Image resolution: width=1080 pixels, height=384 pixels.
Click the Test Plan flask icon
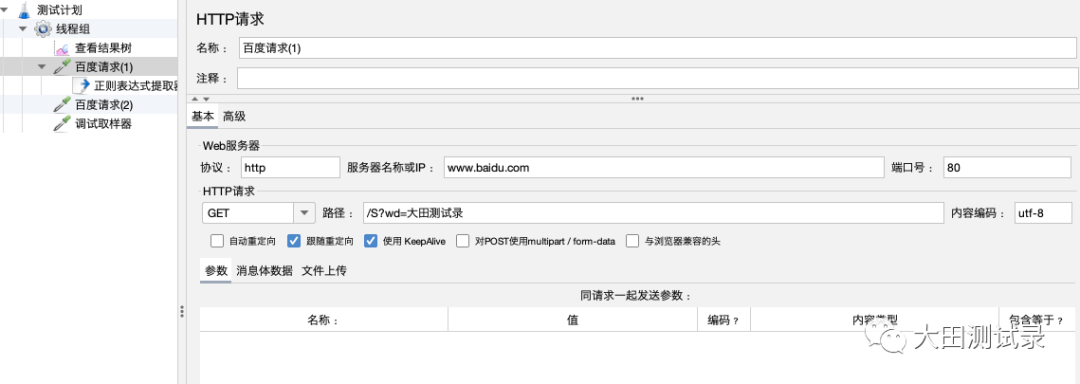[25, 10]
